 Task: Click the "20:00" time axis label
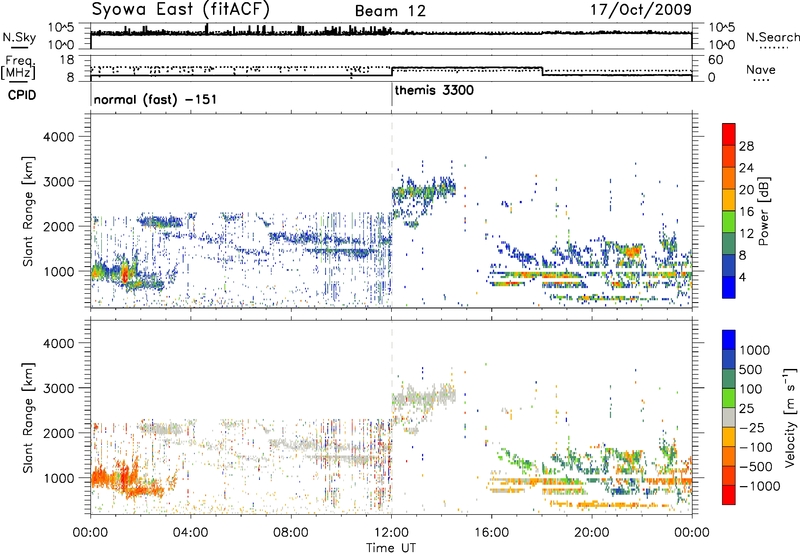point(592,533)
